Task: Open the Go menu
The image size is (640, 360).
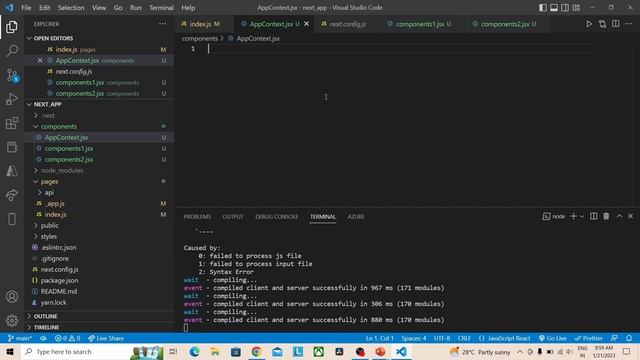Action: (118, 8)
